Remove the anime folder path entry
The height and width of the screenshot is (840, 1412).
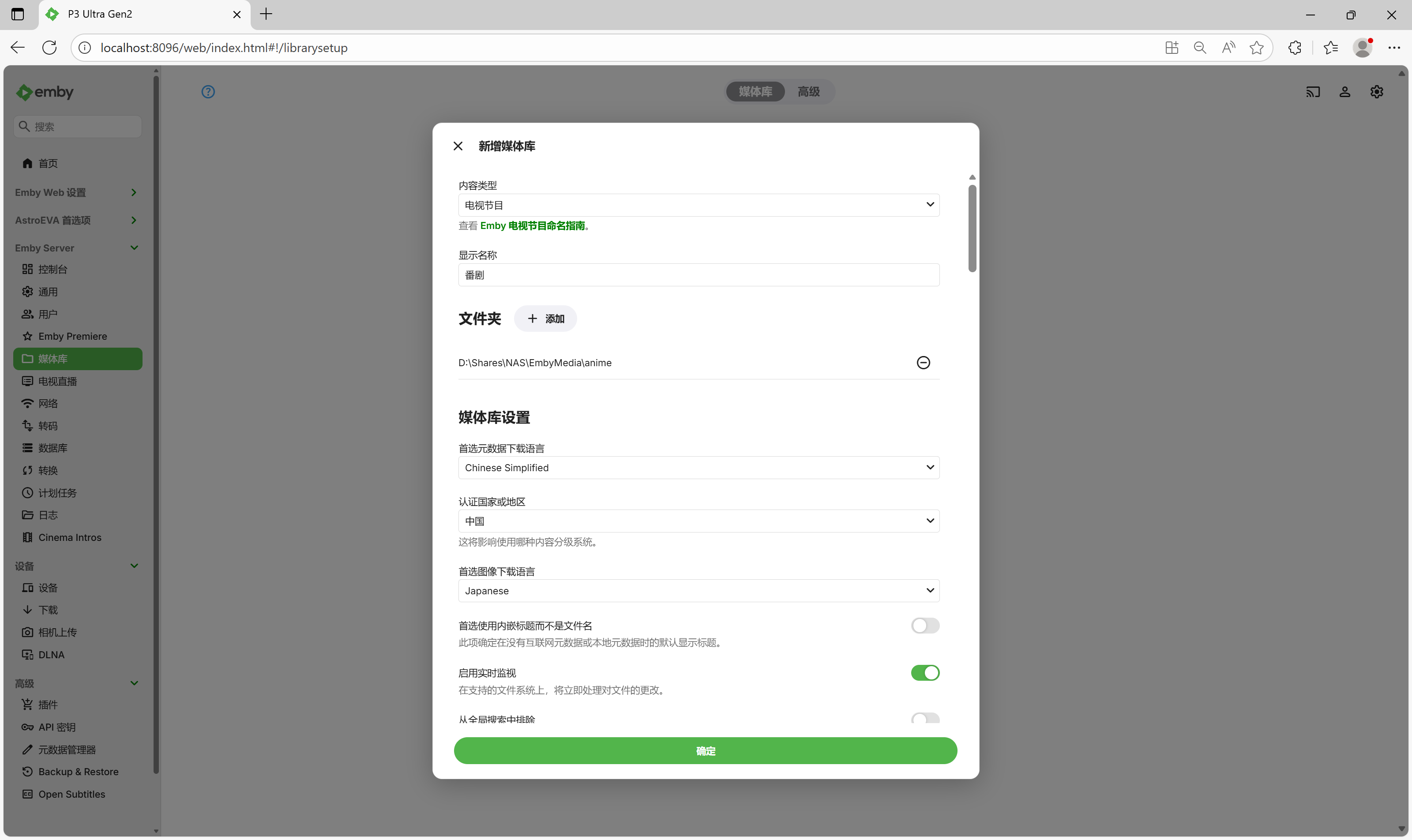click(x=923, y=362)
